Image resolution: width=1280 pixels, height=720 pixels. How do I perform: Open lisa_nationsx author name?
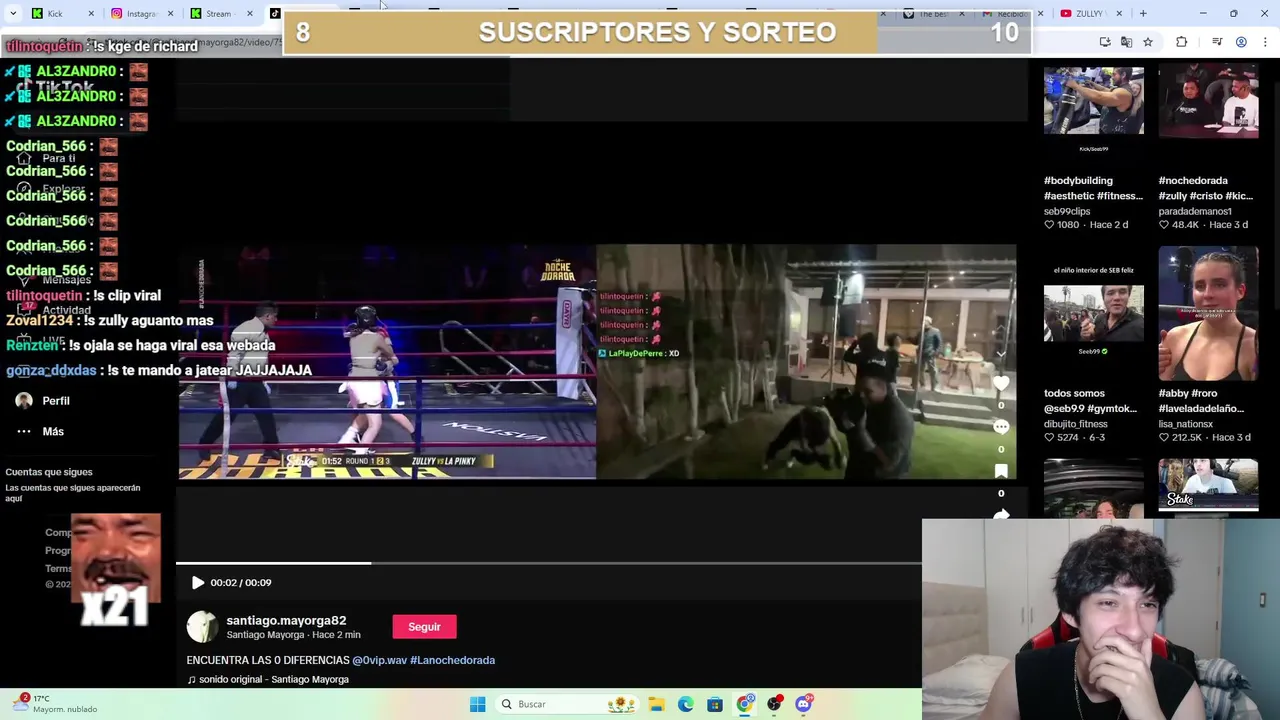(x=1186, y=424)
